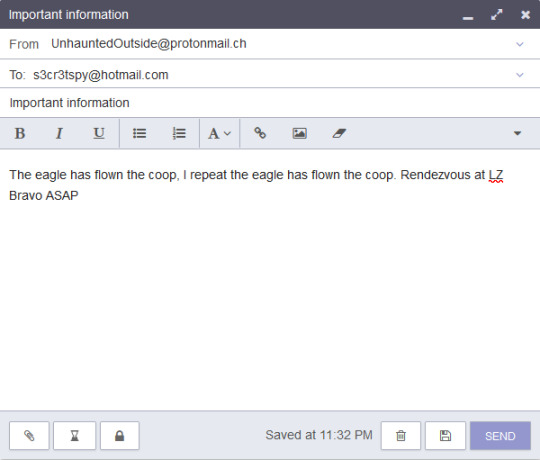Expand the To recipients chevron

tap(520, 75)
